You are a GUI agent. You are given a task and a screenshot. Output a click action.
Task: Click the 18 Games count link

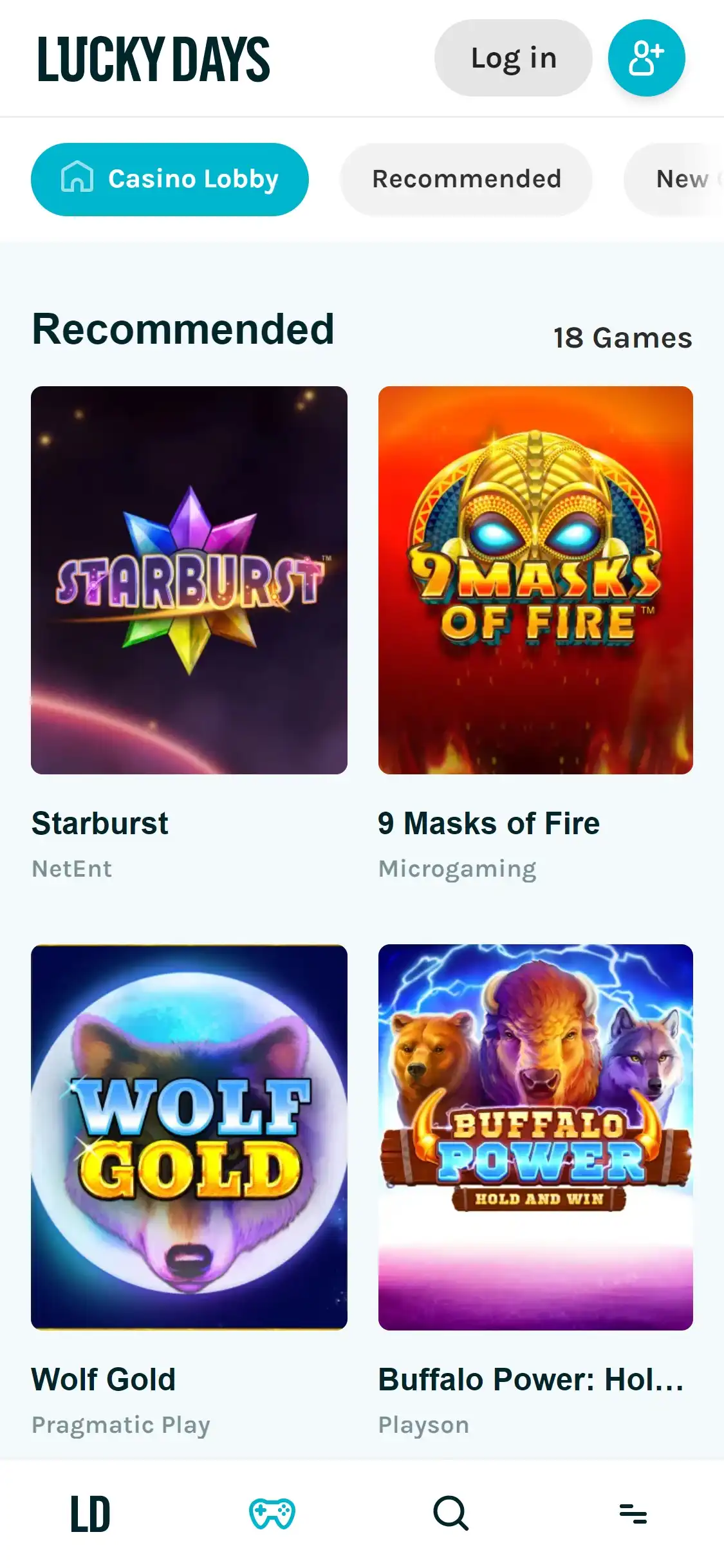click(623, 338)
